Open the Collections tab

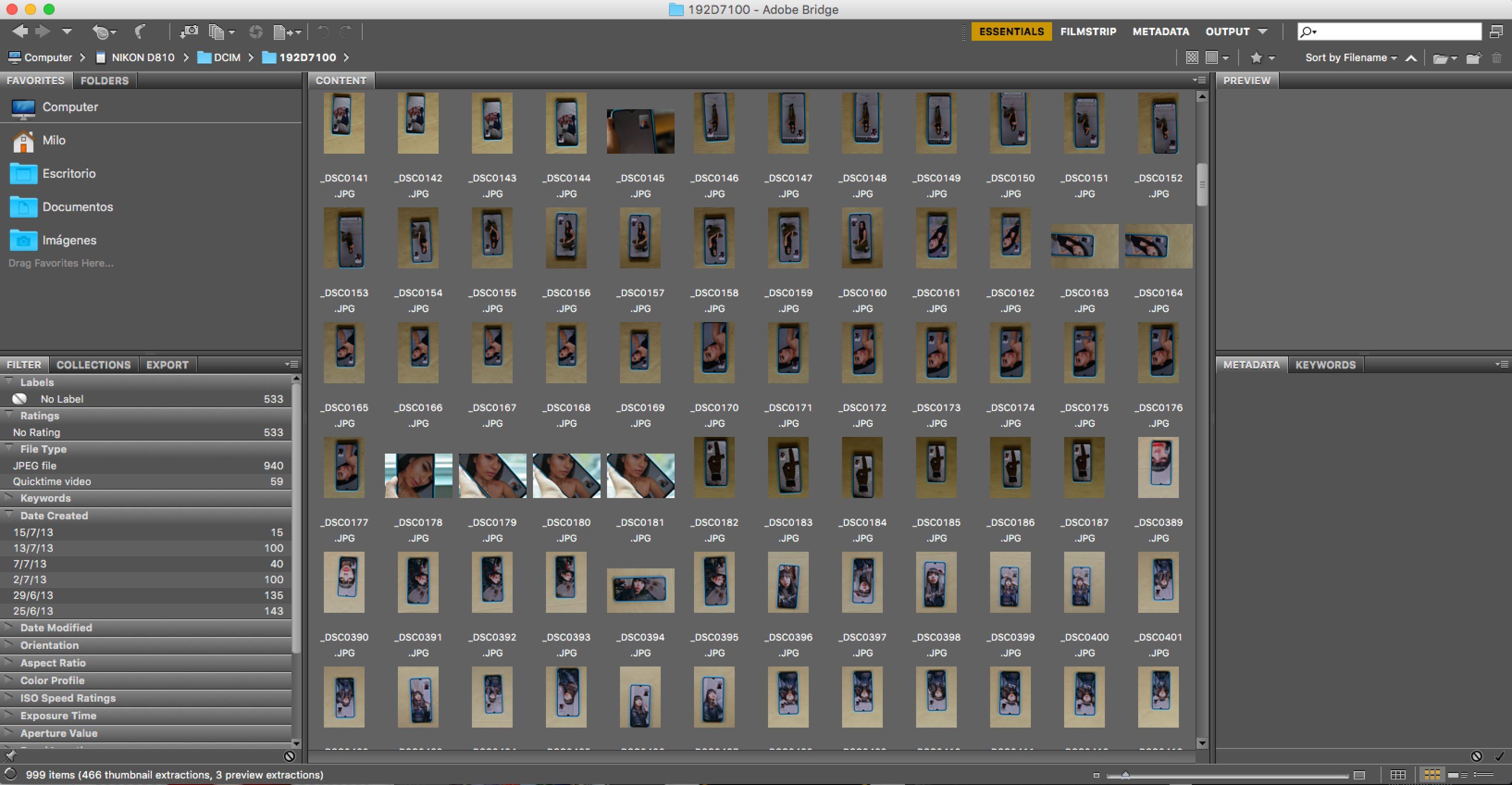pos(93,365)
